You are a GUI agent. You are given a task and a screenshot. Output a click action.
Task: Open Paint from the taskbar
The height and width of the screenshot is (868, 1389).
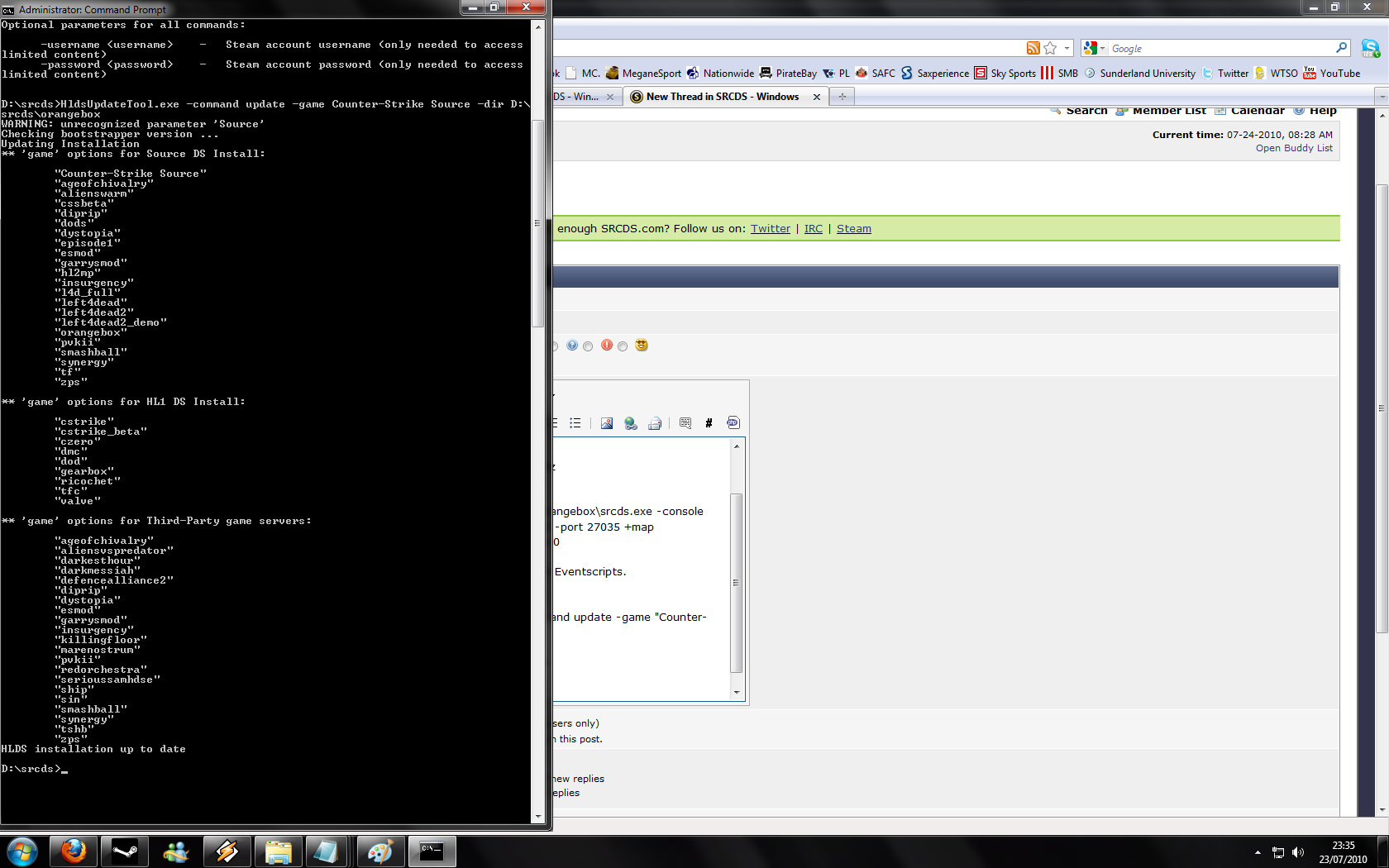[x=380, y=851]
